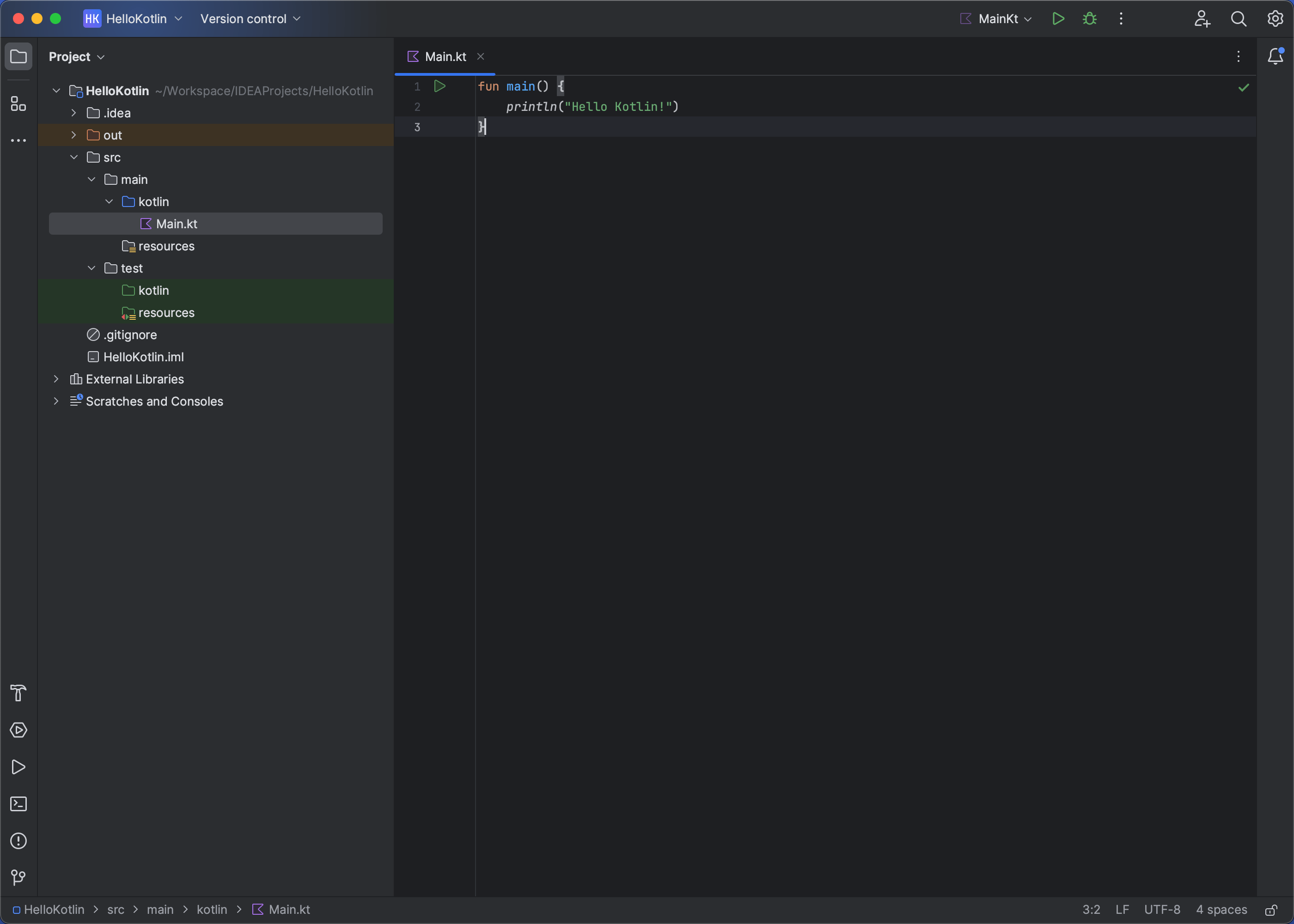Image resolution: width=1294 pixels, height=924 pixels.
Task: Toggle the read-only lock in status bar
Action: coord(1271,910)
